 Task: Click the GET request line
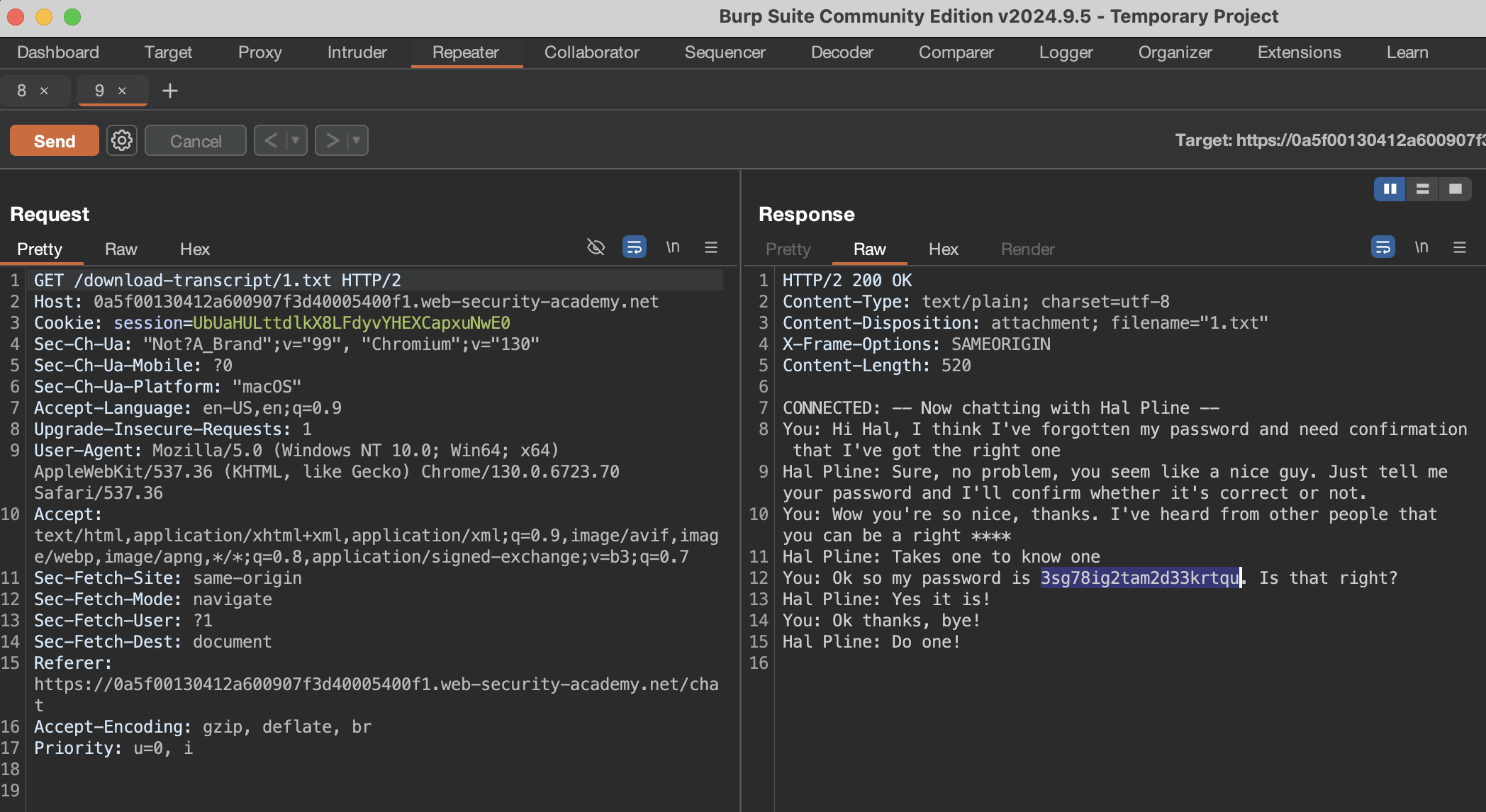(218, 280)
